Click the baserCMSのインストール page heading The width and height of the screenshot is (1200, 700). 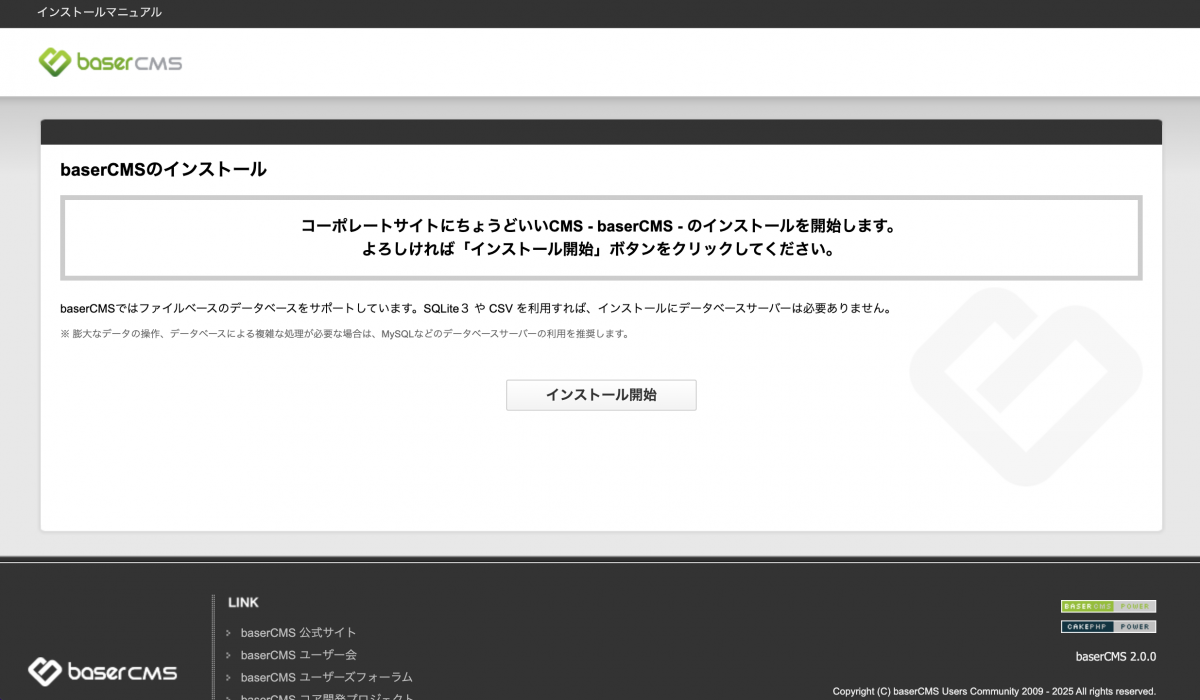pyautogui.click(x=163, y=170)
